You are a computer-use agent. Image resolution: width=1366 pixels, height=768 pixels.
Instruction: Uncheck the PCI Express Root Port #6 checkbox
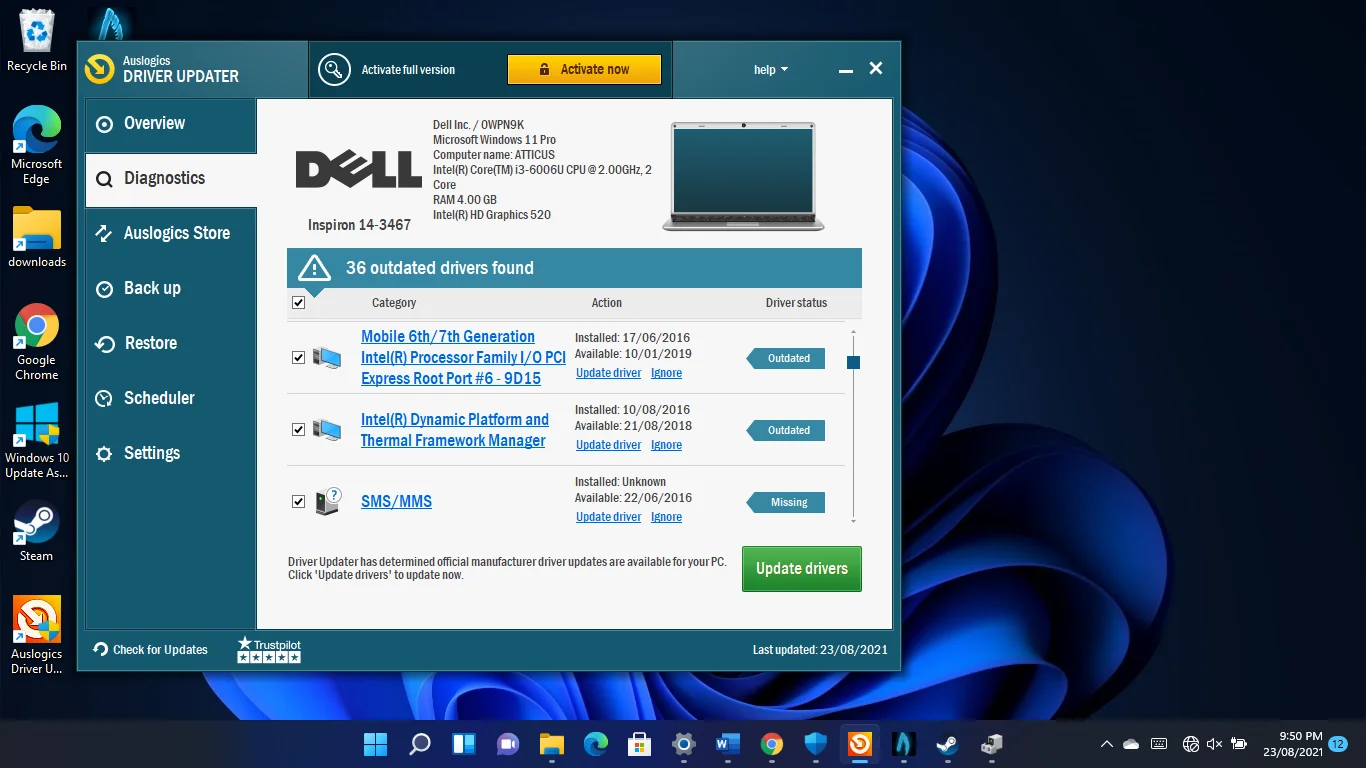298,357
